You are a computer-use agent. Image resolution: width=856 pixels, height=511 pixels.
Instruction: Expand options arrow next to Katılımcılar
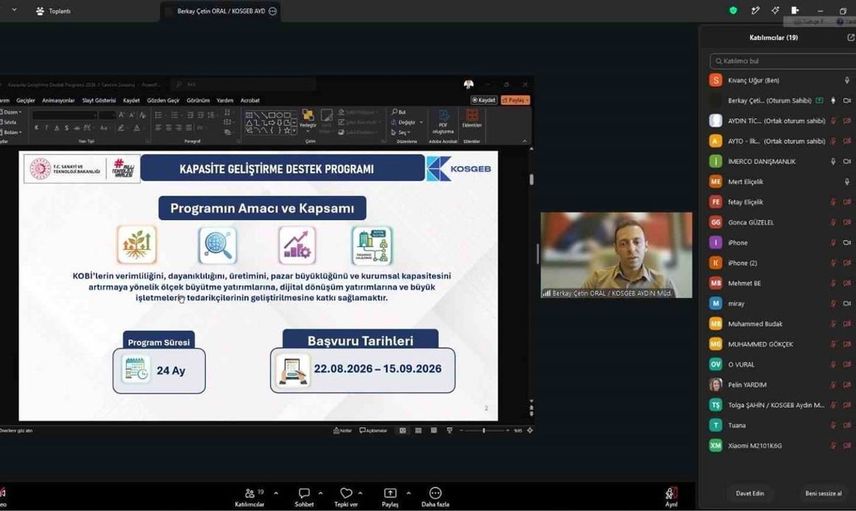[276, 493]
